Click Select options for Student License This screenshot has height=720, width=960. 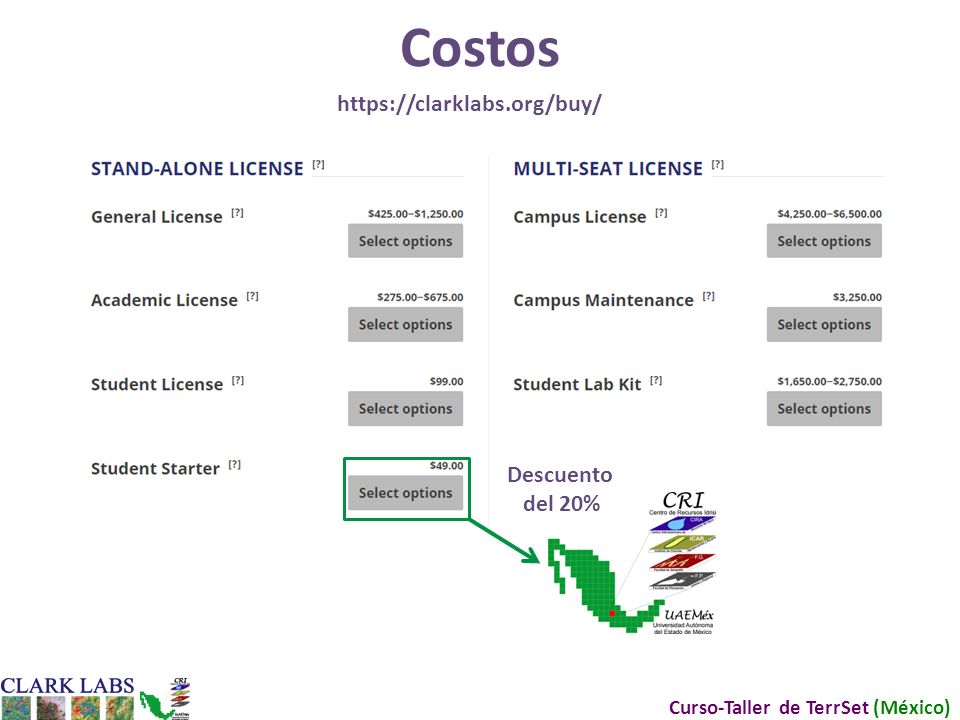tap(405, 408)
